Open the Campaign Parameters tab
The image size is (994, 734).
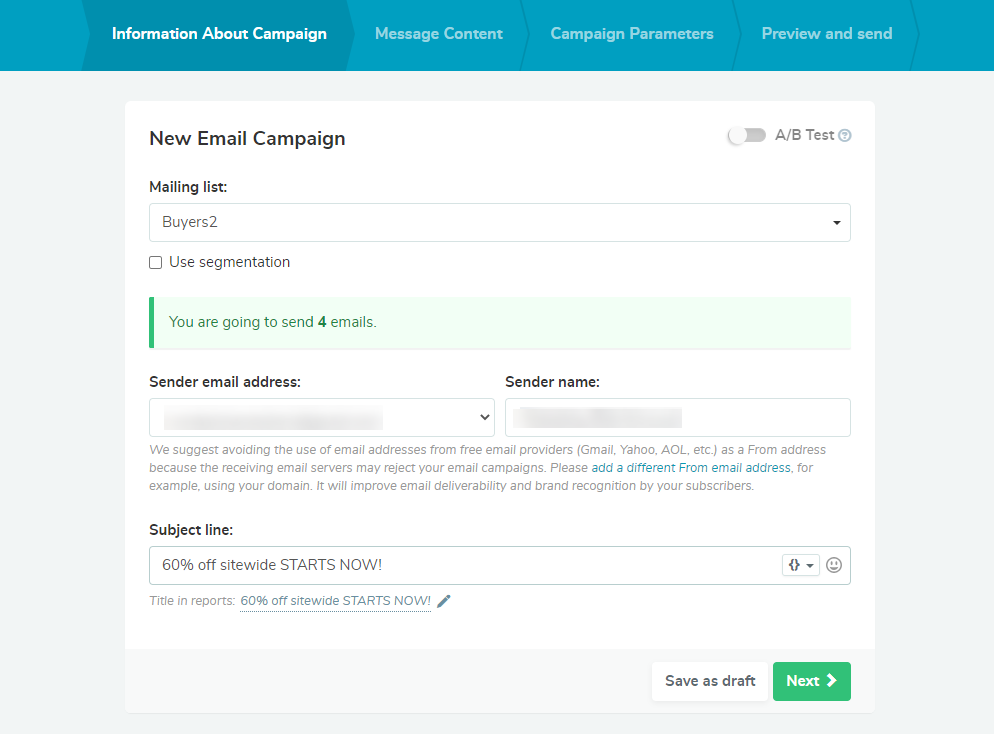631,33
